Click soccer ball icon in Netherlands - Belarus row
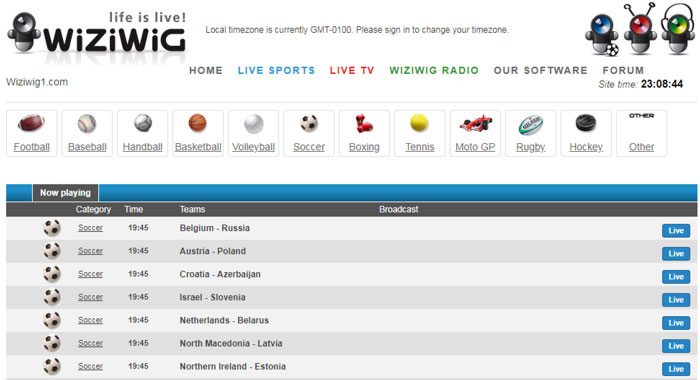Screen dimensions: 700x380 click(52, 320)
